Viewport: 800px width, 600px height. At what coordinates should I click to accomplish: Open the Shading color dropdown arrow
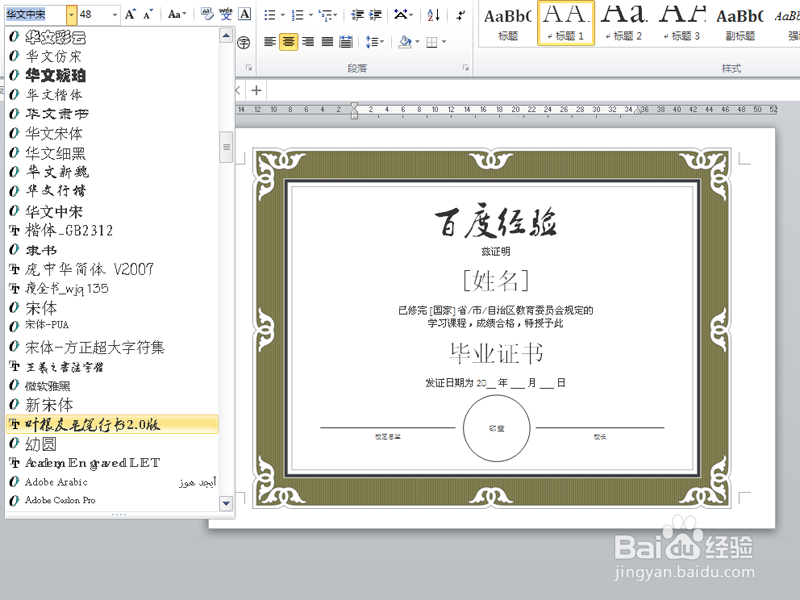click(417, 42)
